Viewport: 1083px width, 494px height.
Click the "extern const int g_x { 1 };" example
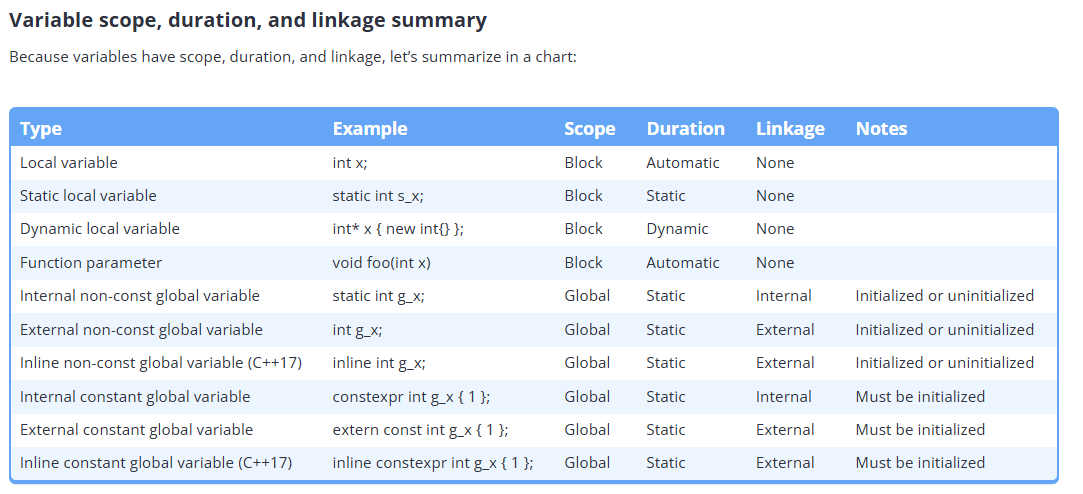click(x=420, y=430)
